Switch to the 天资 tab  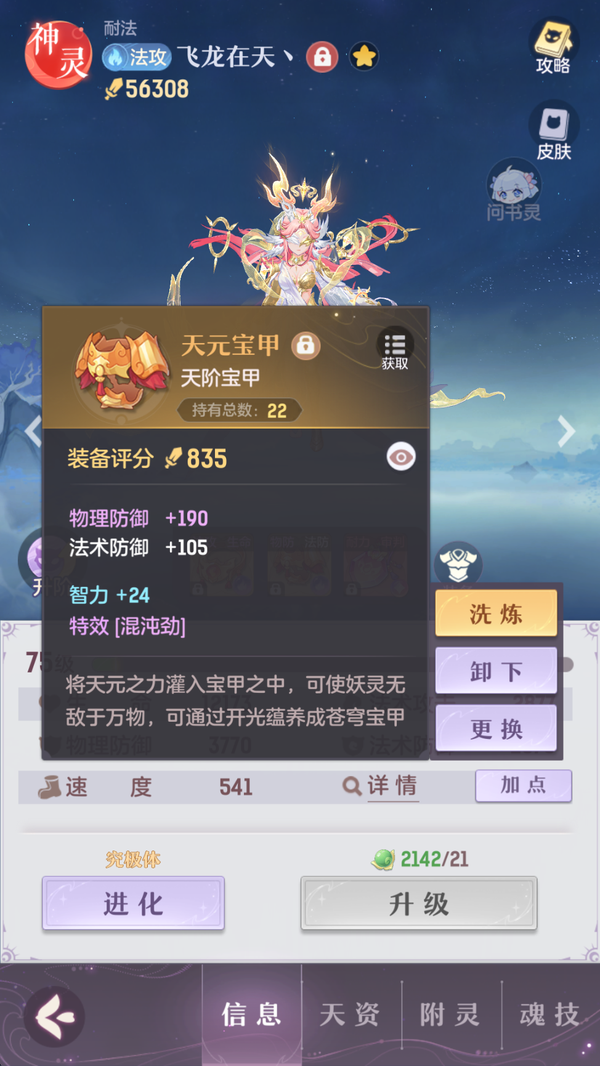(350, 1015)
